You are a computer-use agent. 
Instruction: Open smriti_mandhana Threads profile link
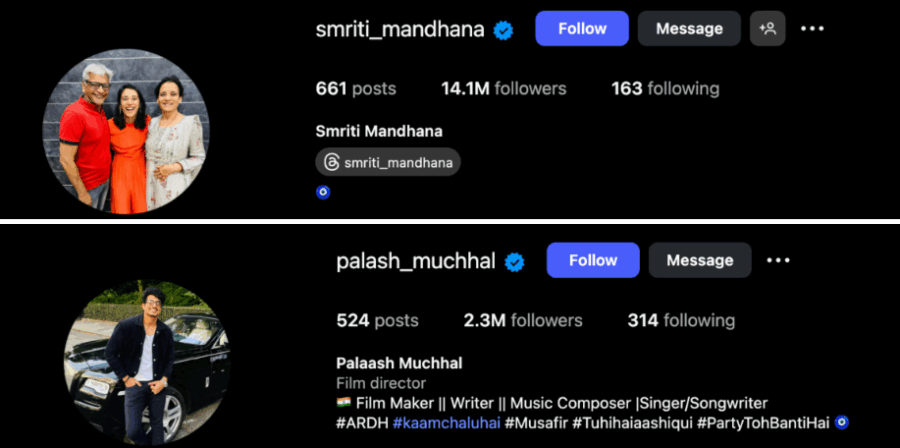(x=388, y=163)
